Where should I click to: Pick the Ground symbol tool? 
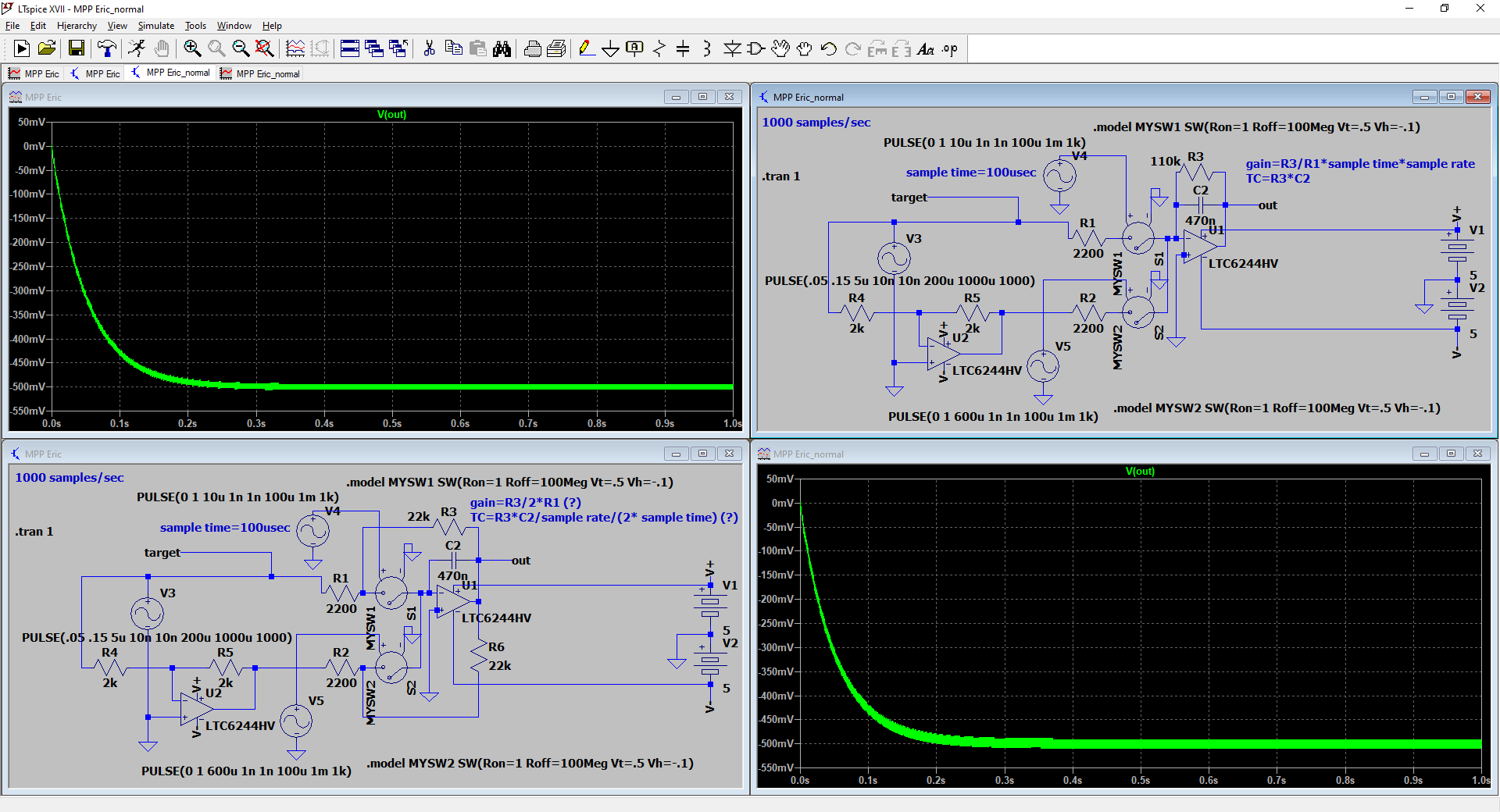coord(610,49)
